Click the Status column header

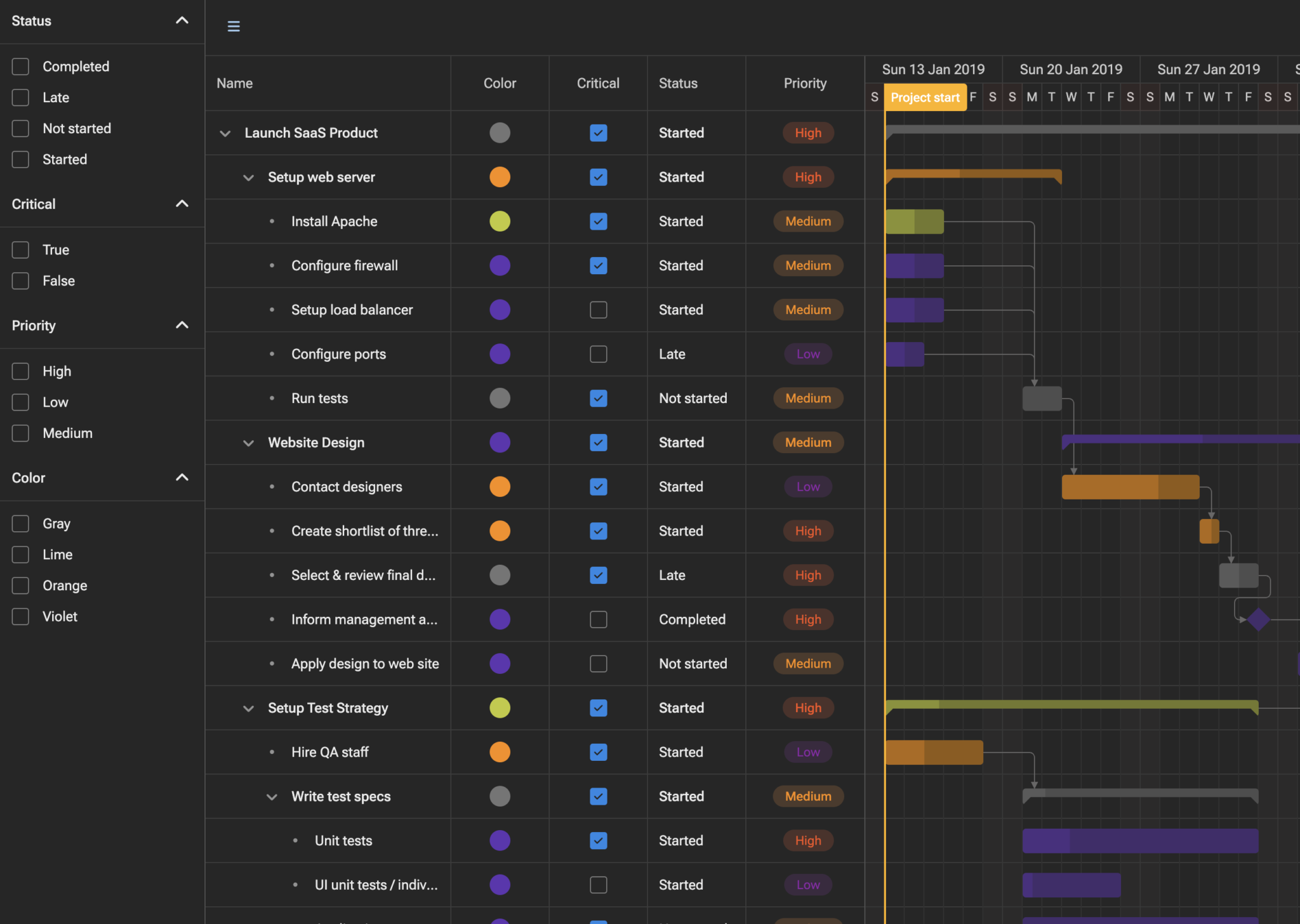(x=678, y=83)
